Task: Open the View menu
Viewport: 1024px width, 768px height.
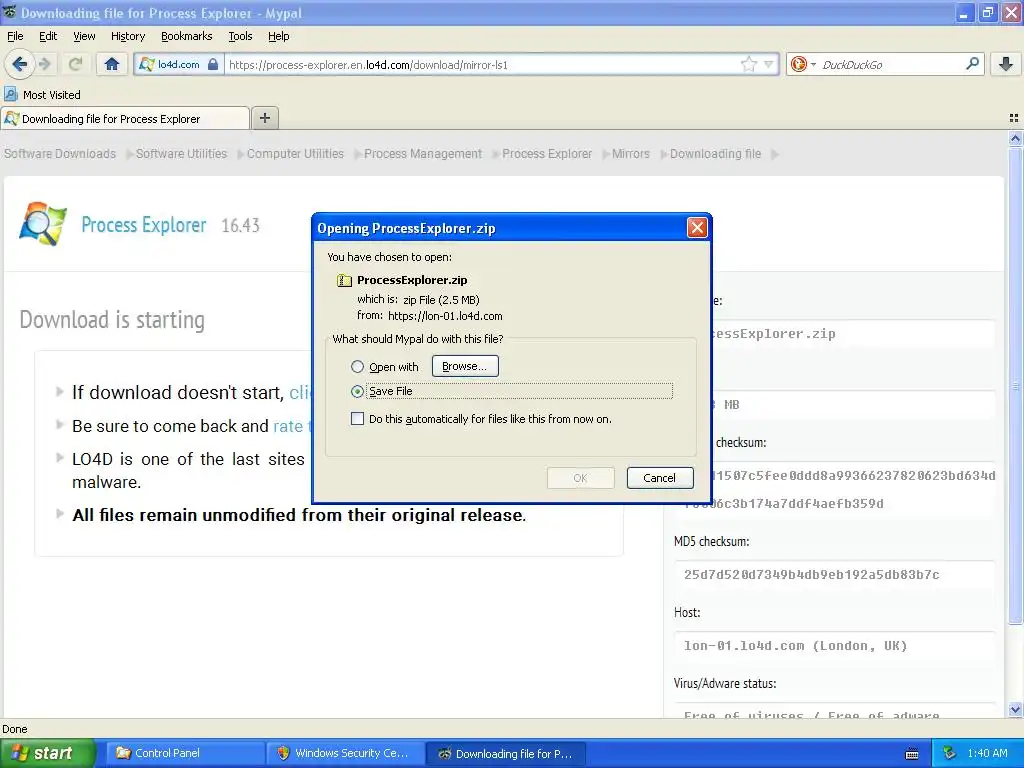Action: tap(84, 36)
